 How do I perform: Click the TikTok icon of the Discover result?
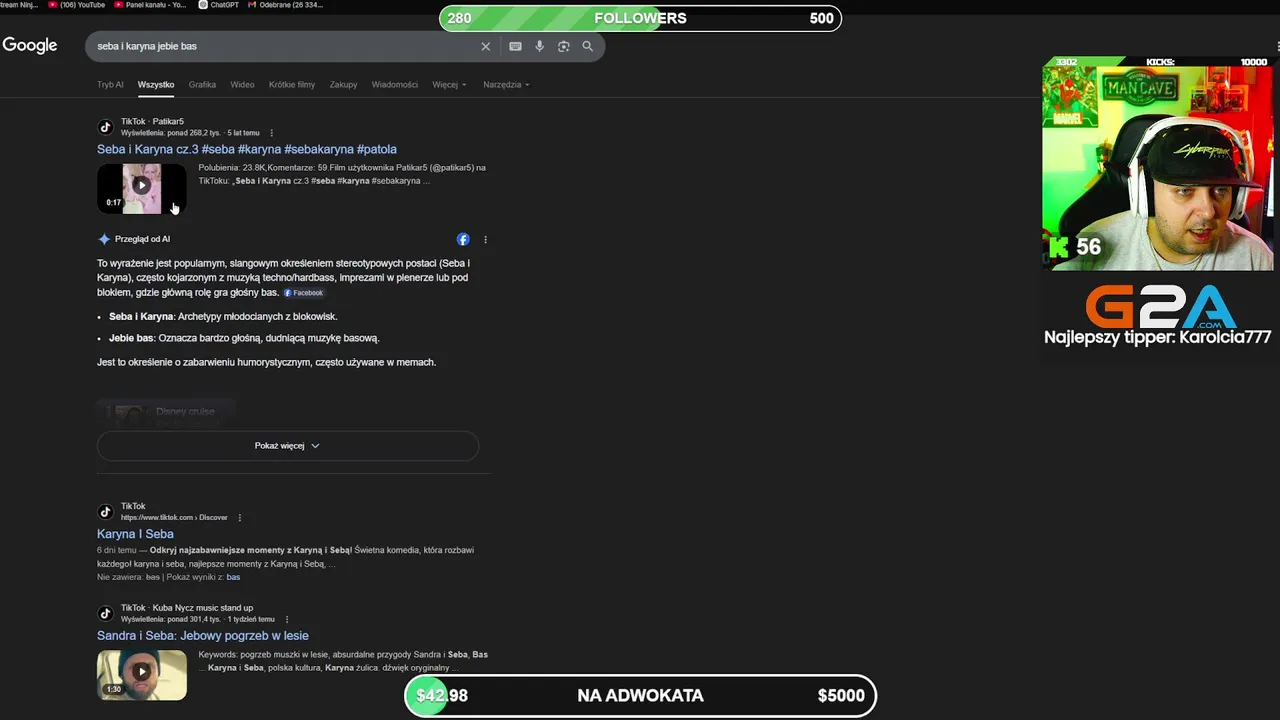tap(105, 512)
